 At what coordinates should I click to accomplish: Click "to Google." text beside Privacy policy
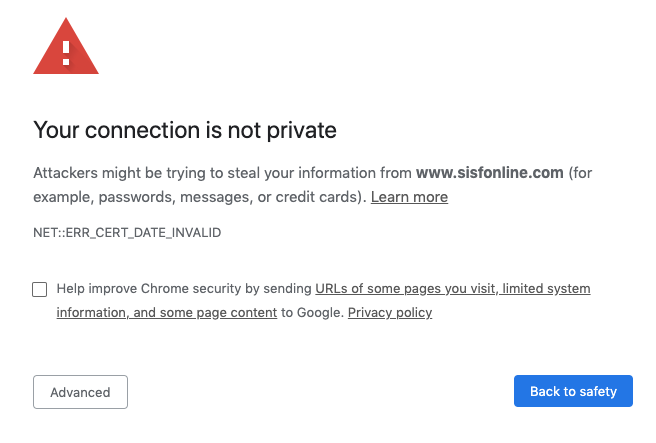tap(312, 312)
